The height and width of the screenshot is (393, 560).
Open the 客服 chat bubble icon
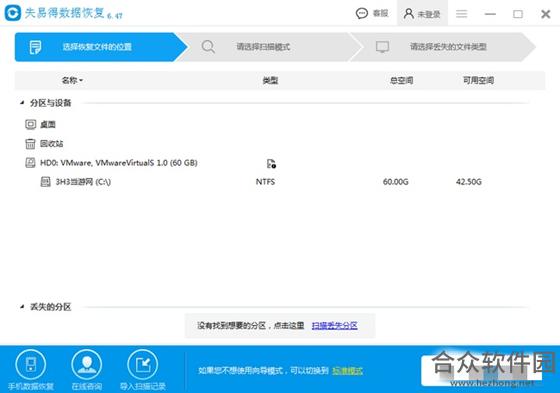[x=361, y=14]
